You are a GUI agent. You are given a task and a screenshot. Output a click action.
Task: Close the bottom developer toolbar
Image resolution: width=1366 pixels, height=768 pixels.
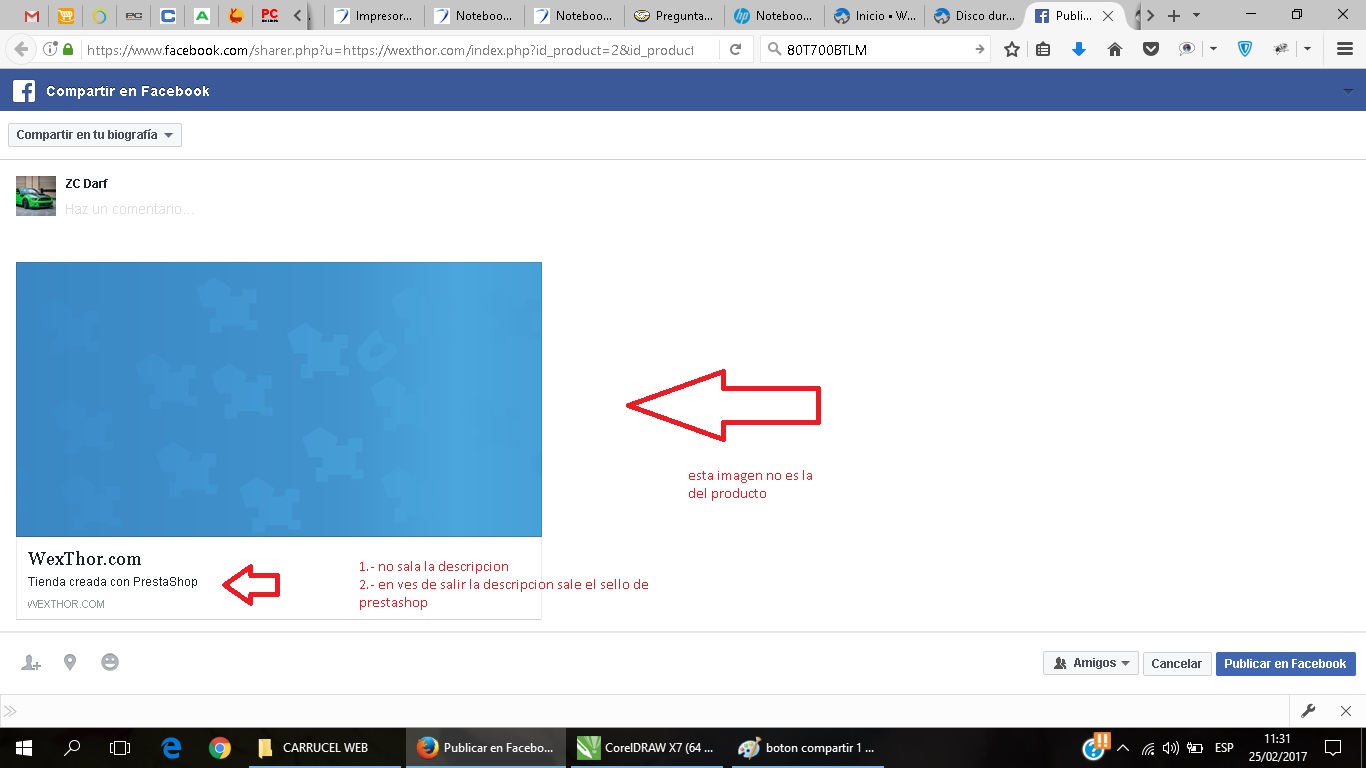pos(1347,711)
